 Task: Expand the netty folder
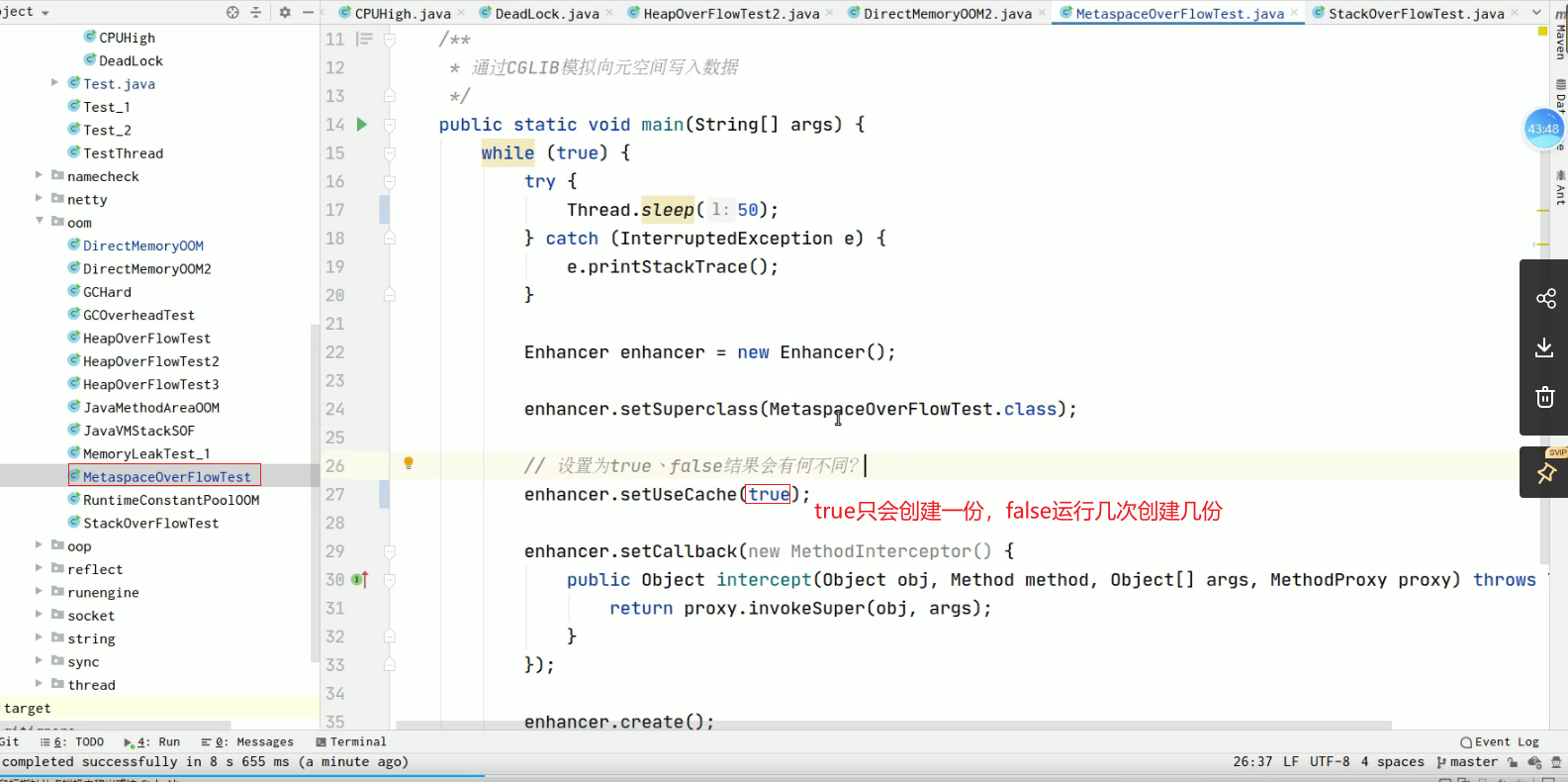coord(40,198)
